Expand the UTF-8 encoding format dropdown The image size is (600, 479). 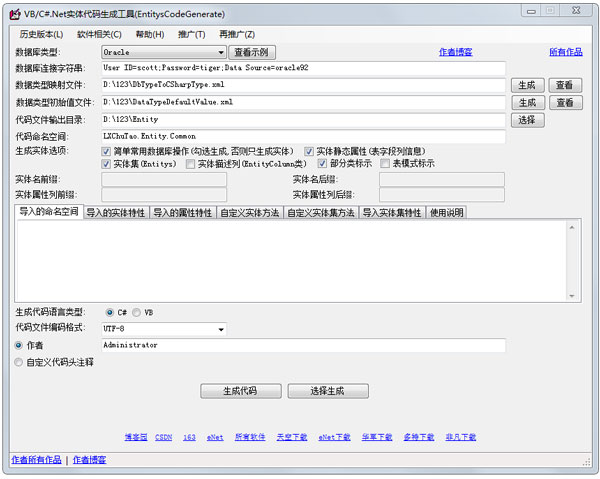220,328
